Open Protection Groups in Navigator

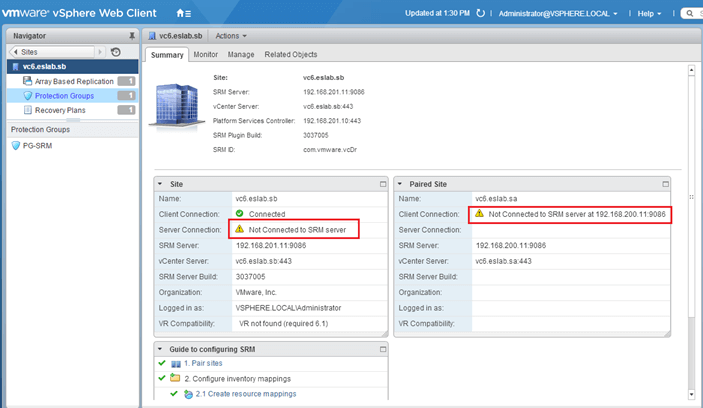point(66,95)
